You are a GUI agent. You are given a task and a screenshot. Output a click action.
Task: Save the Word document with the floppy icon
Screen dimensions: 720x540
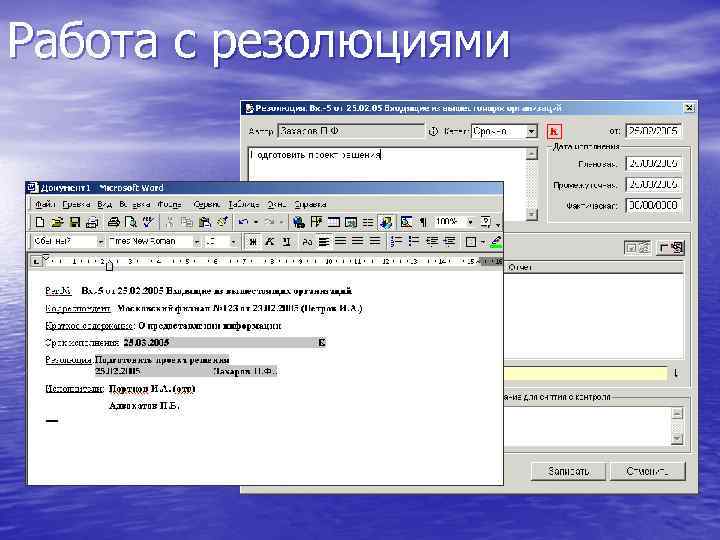pyautogui.click(x=75, y=223)
